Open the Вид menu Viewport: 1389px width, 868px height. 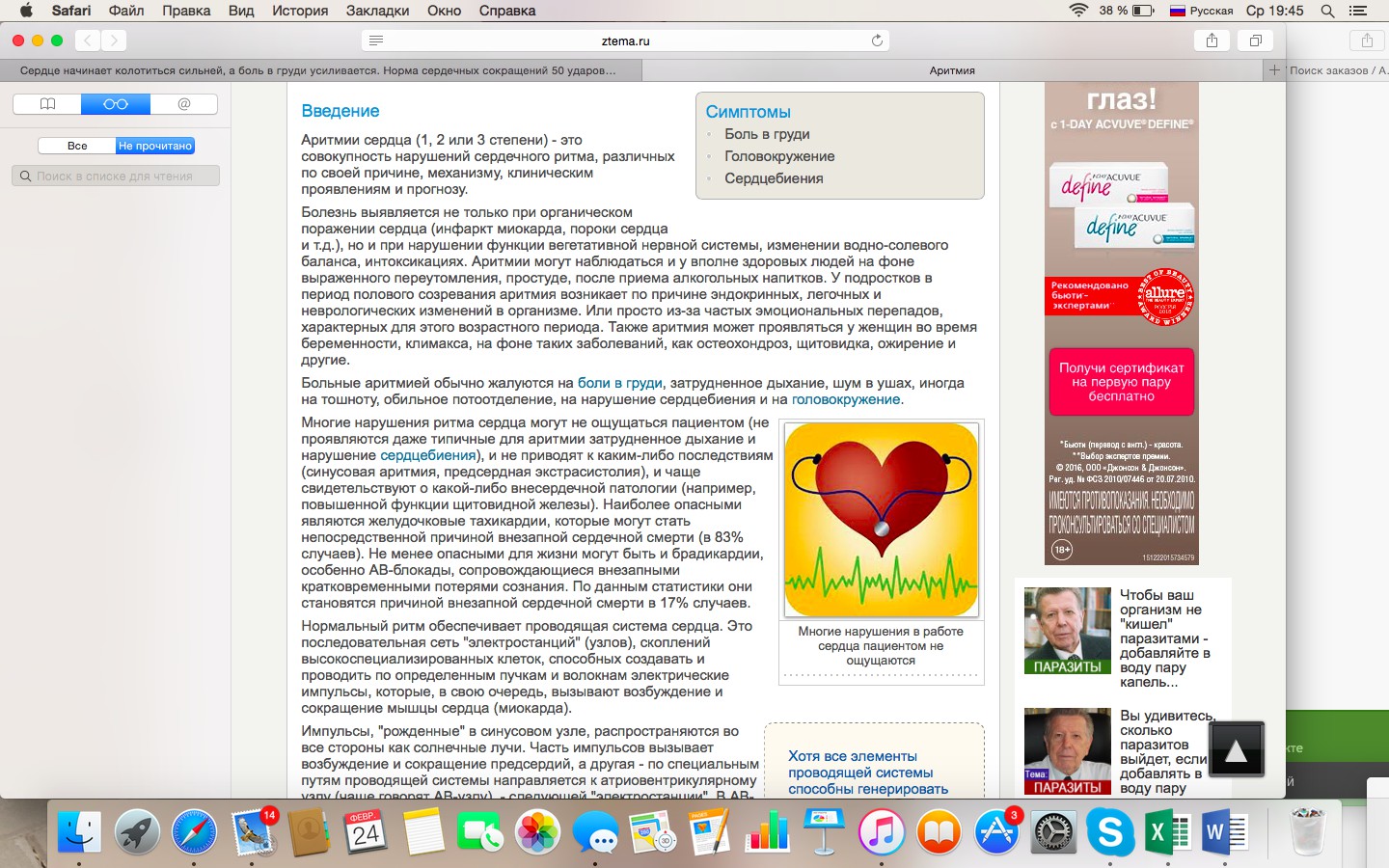click(x=241, y=11)
